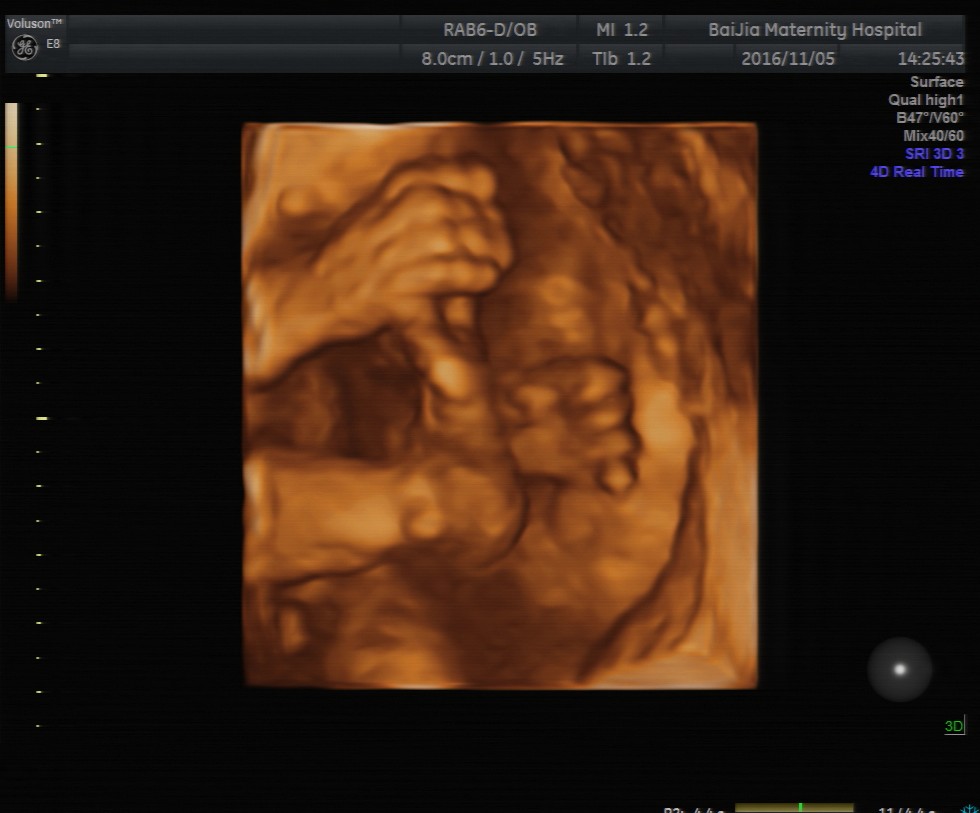Click the 2016/11/05 exam date
Viewport: 980px width, 813px height.
click(x=788, y=59)
